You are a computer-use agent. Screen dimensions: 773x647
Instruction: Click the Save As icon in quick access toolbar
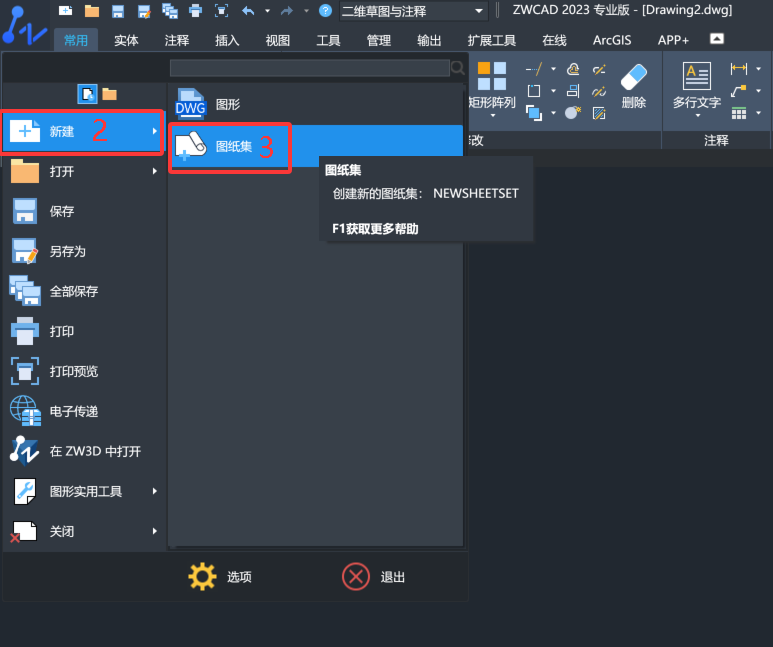144,11
